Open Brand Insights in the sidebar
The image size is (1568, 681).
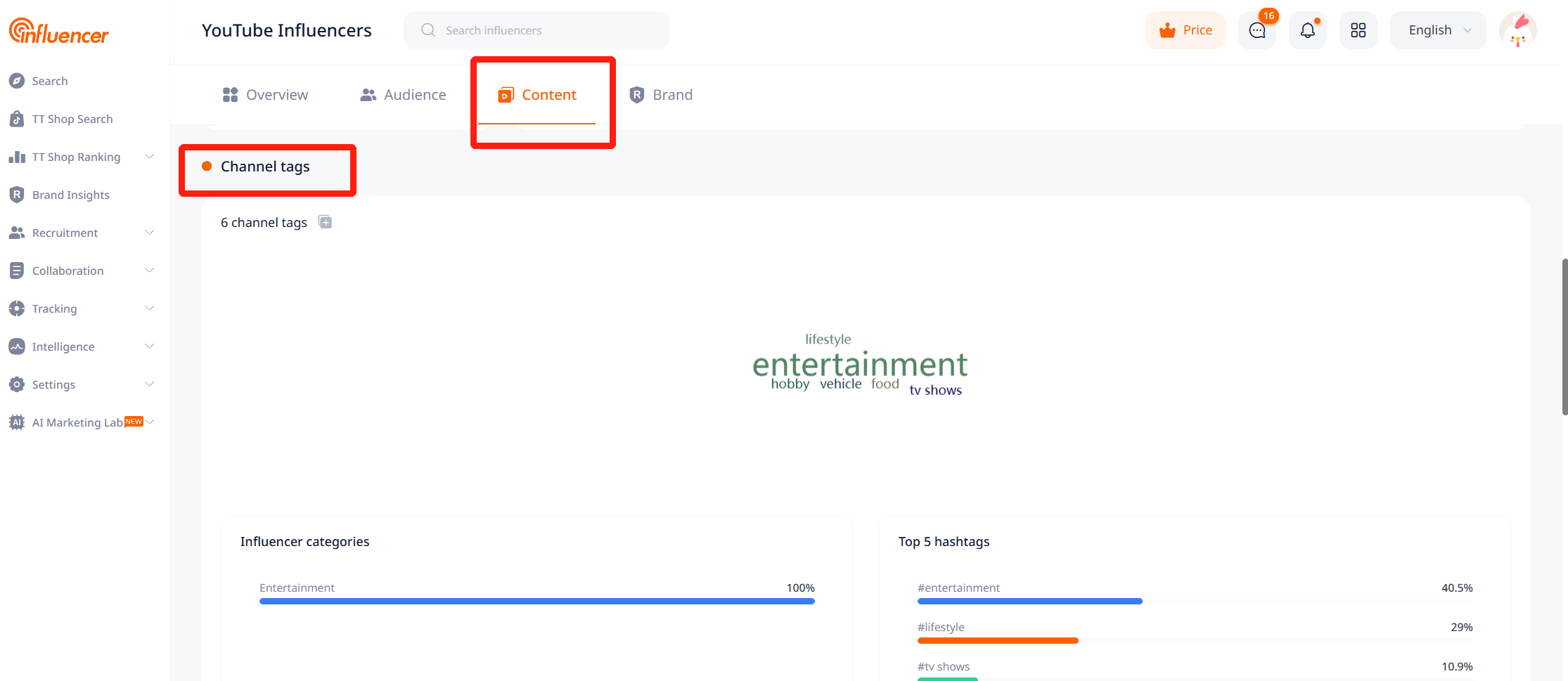tap(70, 195)
